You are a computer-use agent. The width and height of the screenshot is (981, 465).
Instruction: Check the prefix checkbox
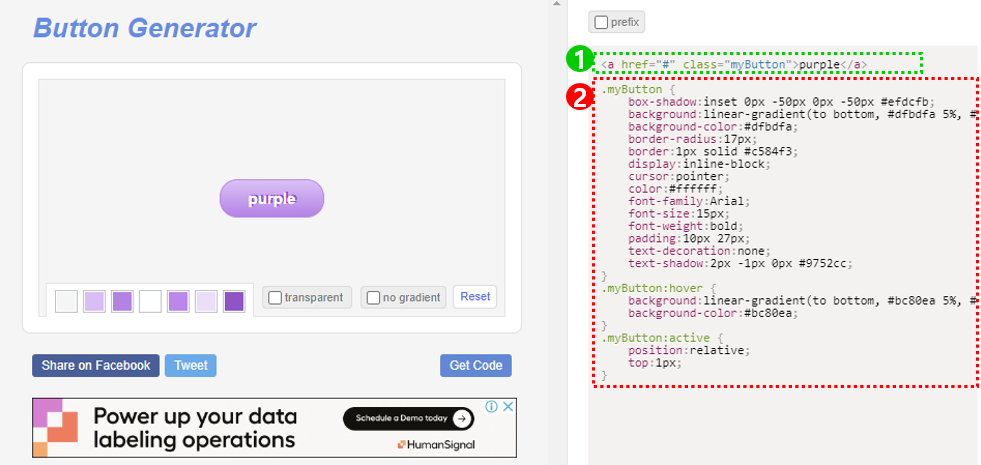(x=601, y=23)
